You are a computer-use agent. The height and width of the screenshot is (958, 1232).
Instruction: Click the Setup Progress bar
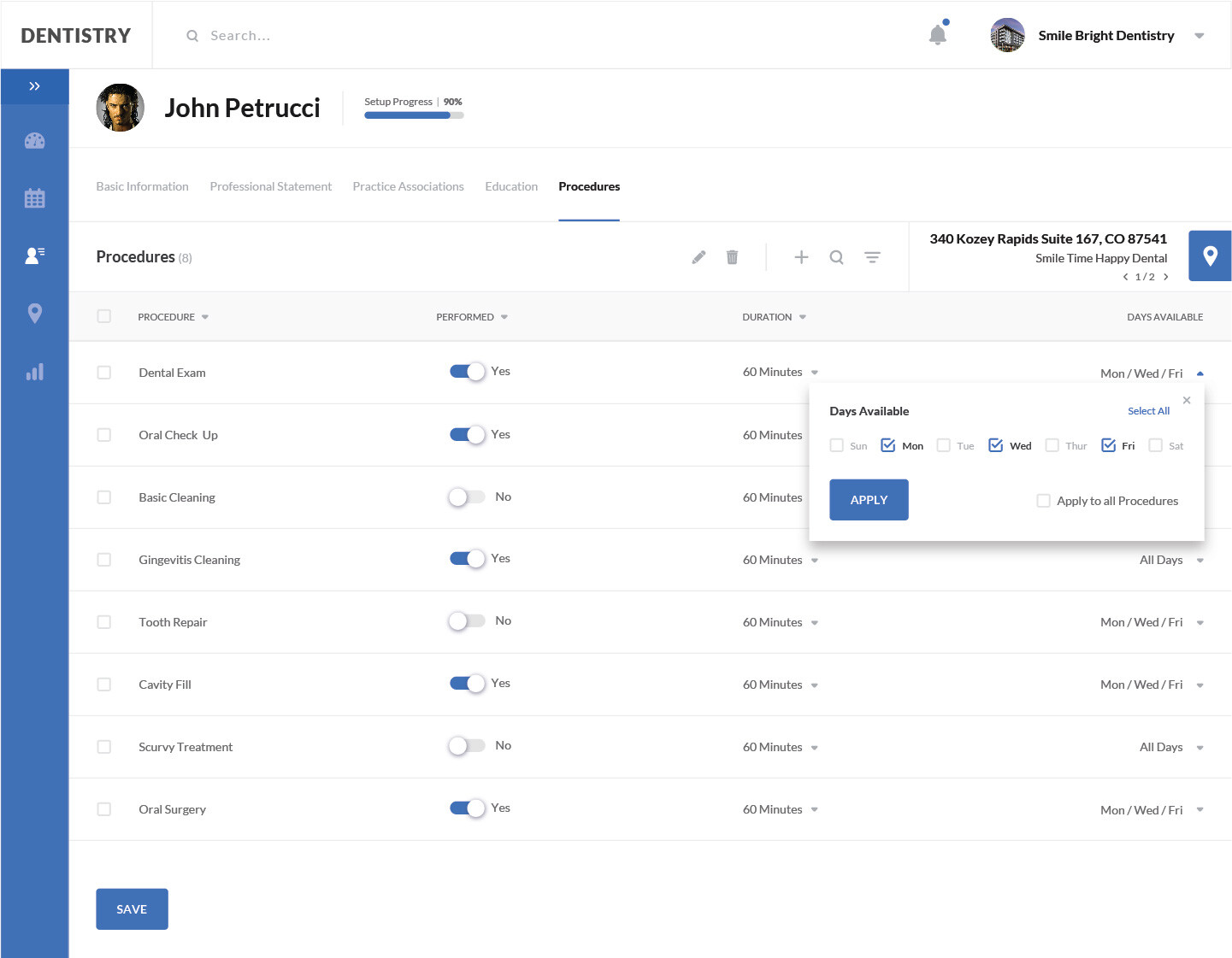pos(414,115)
